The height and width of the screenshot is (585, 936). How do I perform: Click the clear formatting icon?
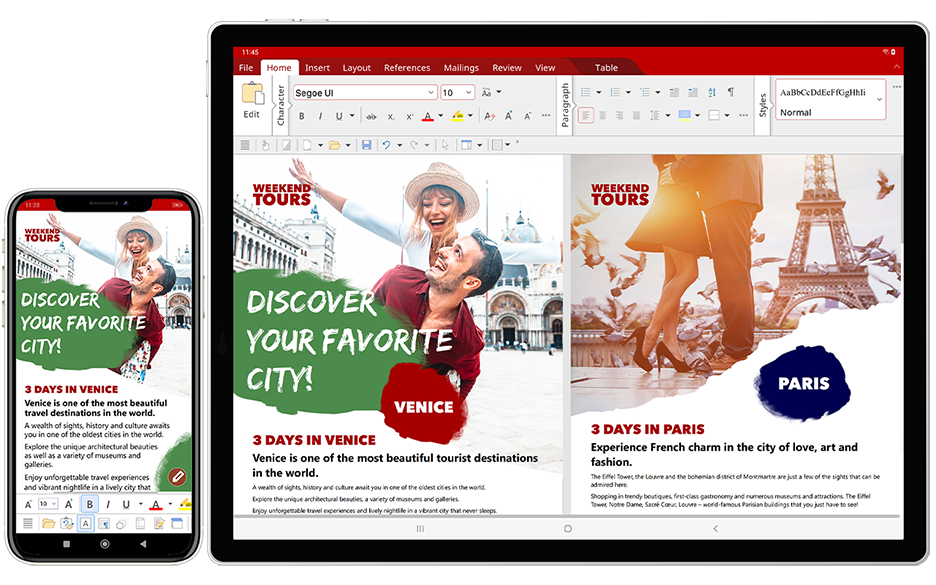point(489,116)
